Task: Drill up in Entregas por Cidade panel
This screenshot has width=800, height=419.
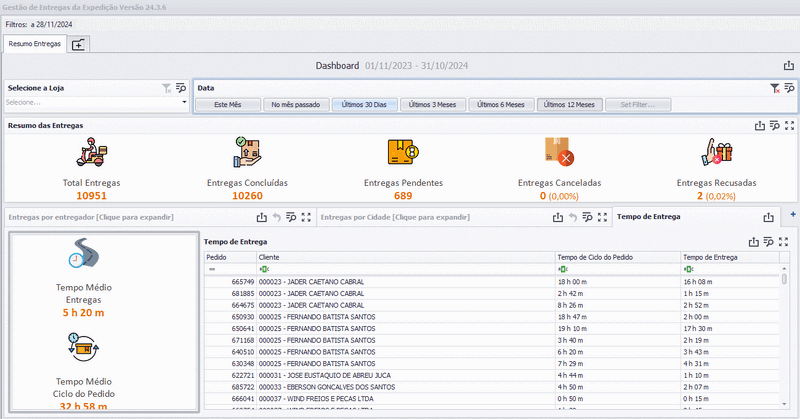Action: pyautogui.click(x=573, y=217)
